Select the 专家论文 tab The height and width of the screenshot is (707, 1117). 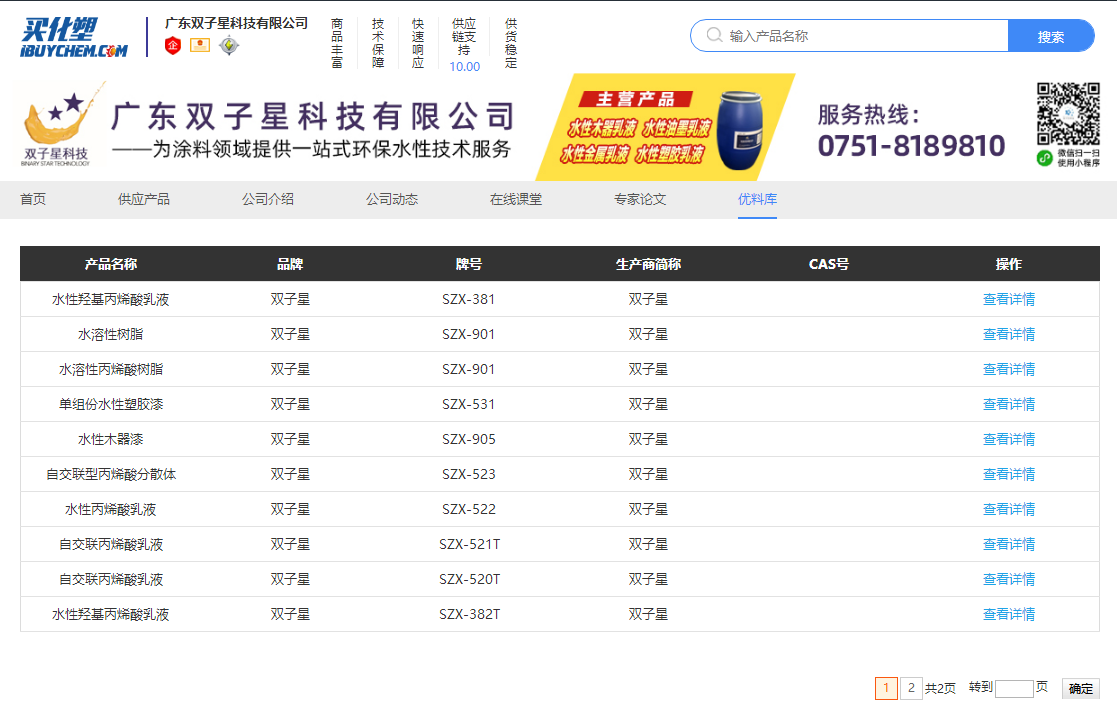[x=640, y=200]
